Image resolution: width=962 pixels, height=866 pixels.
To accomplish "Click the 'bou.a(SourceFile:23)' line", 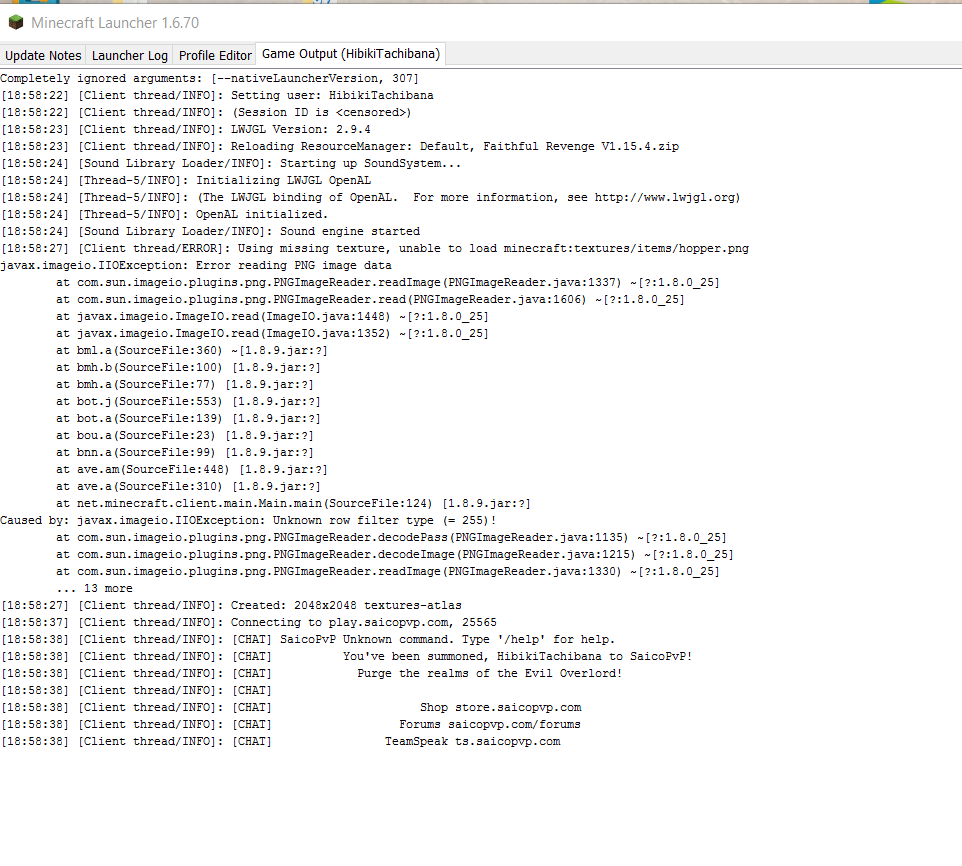I will 185,435.
